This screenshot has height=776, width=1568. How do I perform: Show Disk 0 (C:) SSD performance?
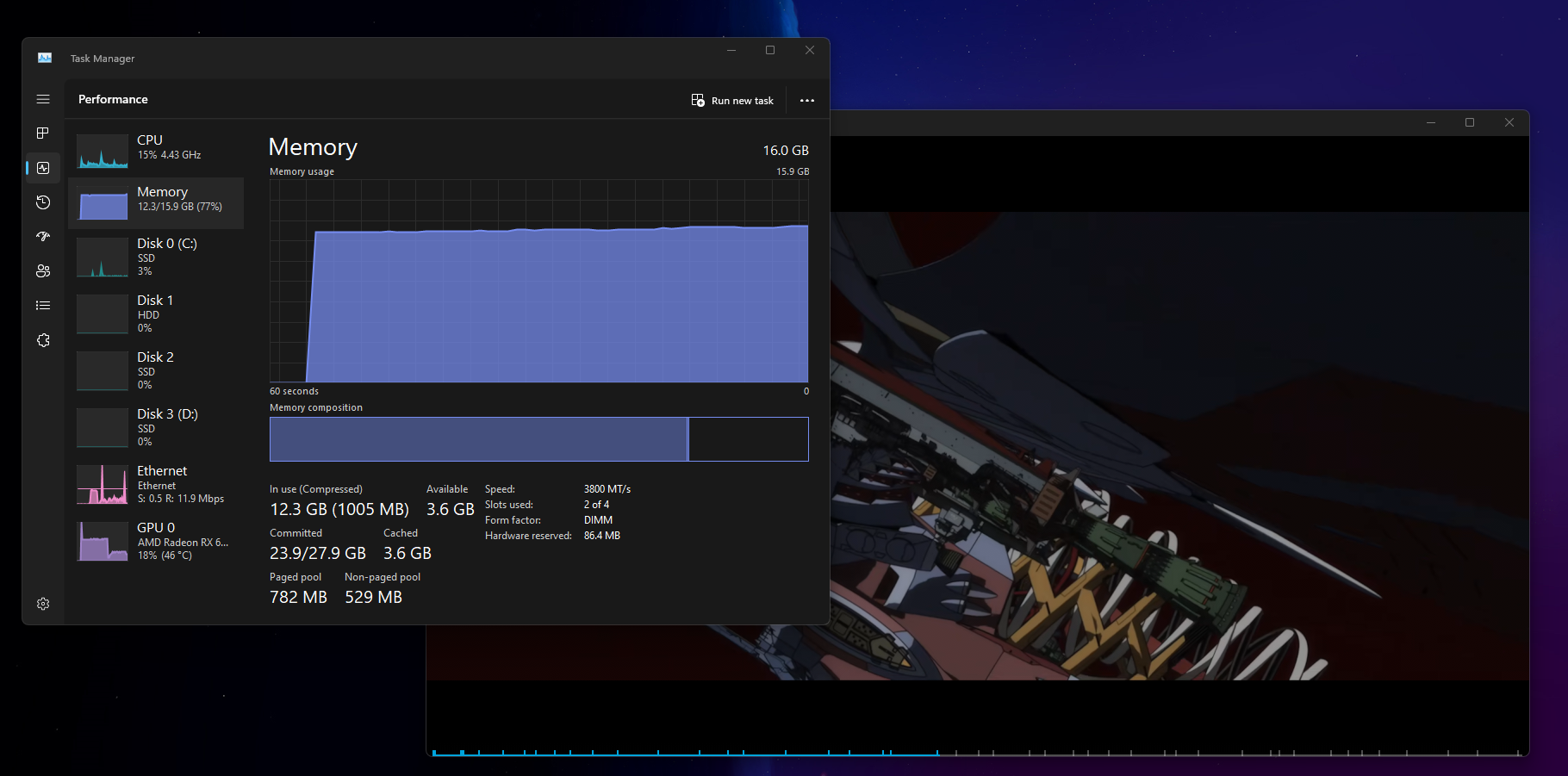pyautogui.click(x=156, y=257)
